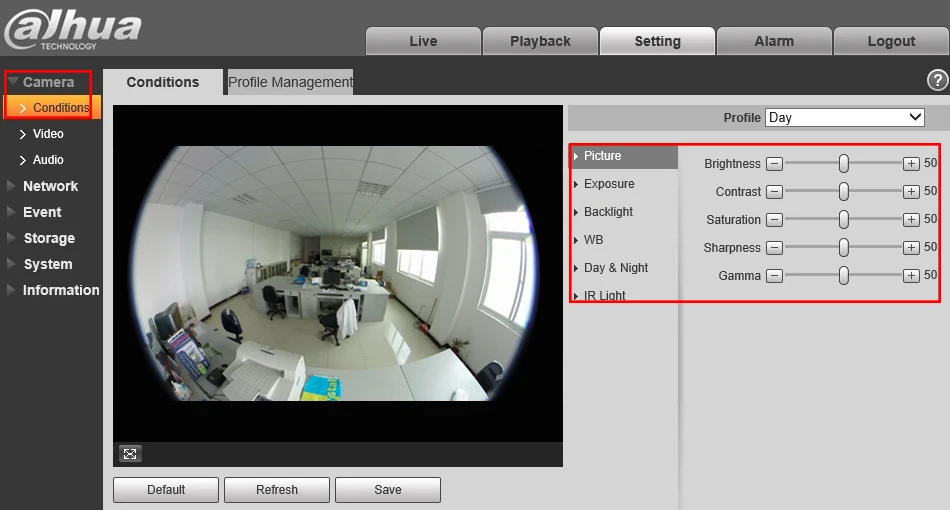This screenshot has width=950, height=510.
Task: Click the Contrast slider handle
Action: click(x=843, y=191)
